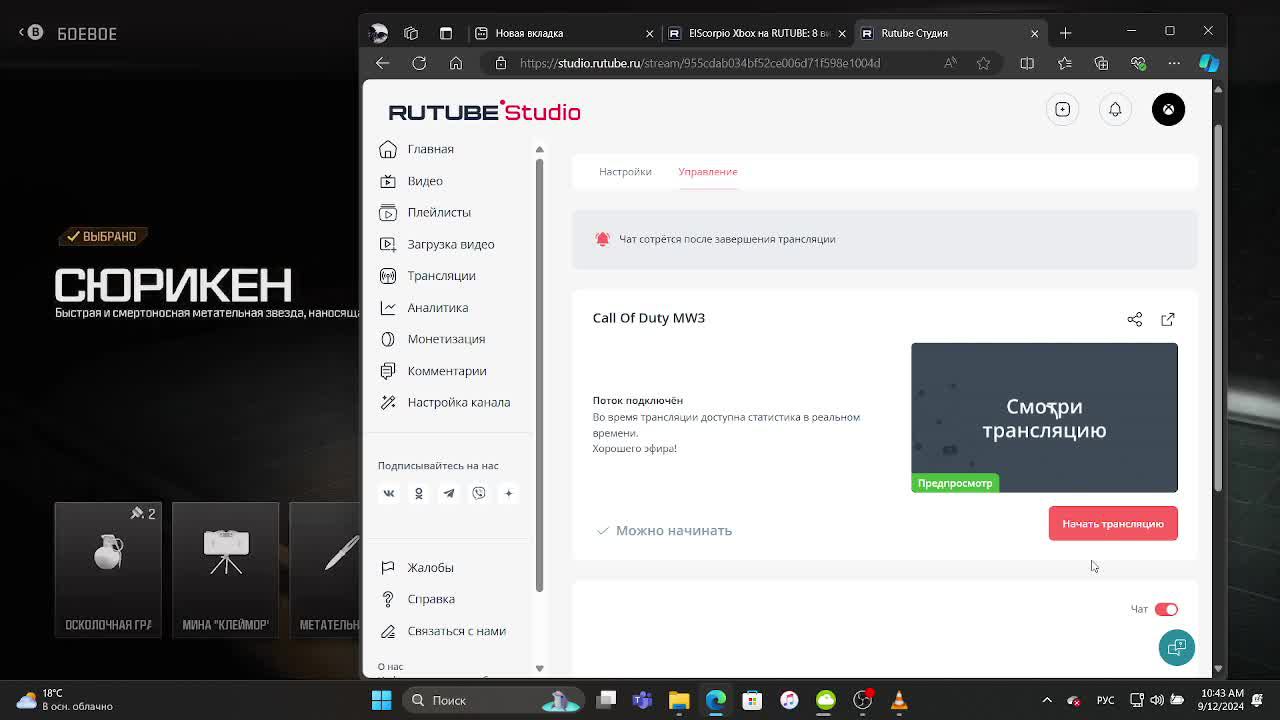Toggle the Чат switch off

click(x=1166, y=609)
